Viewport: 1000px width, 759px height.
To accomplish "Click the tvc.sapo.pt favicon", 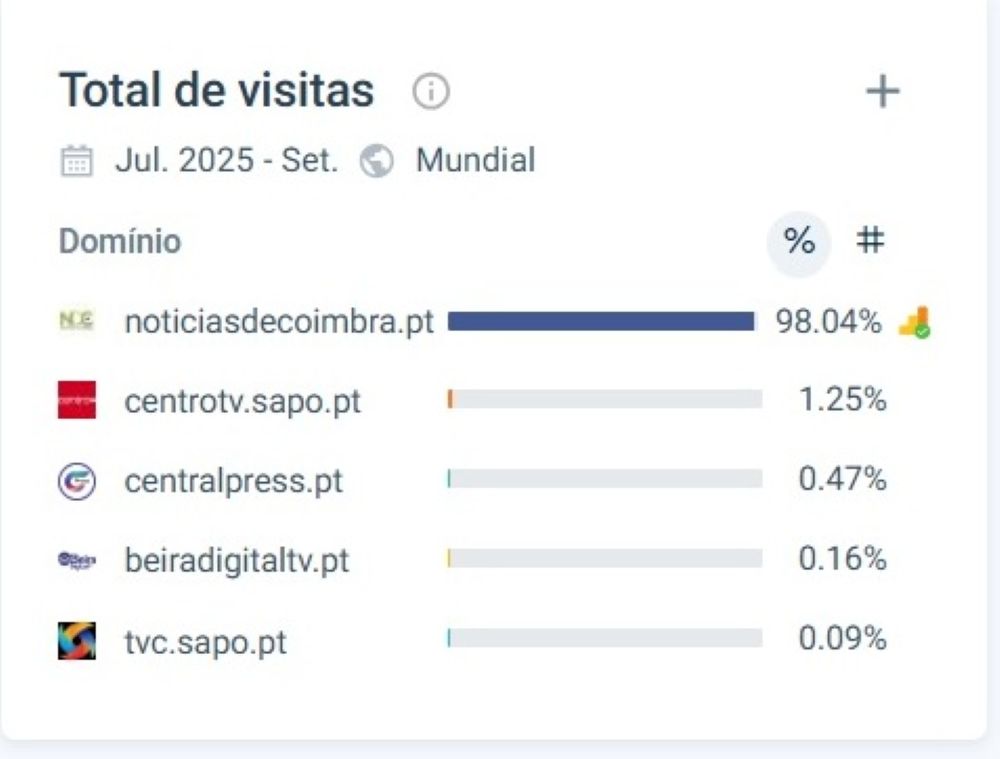I will tap(77, 640).
